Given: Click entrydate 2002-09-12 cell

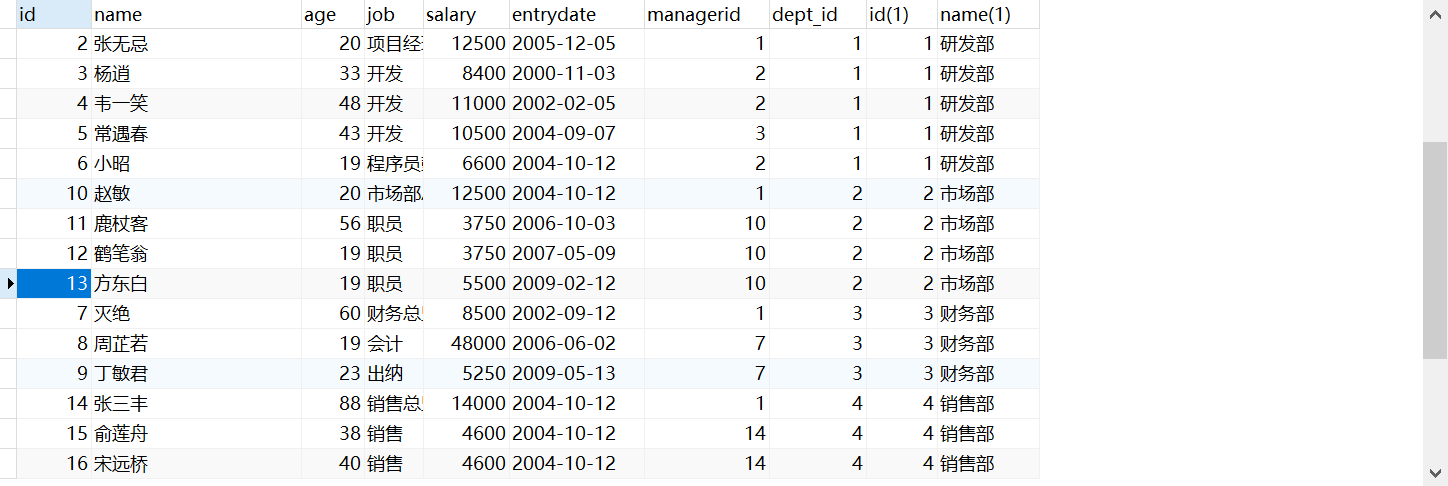Looking at the screenshot, I should [576, 314].
